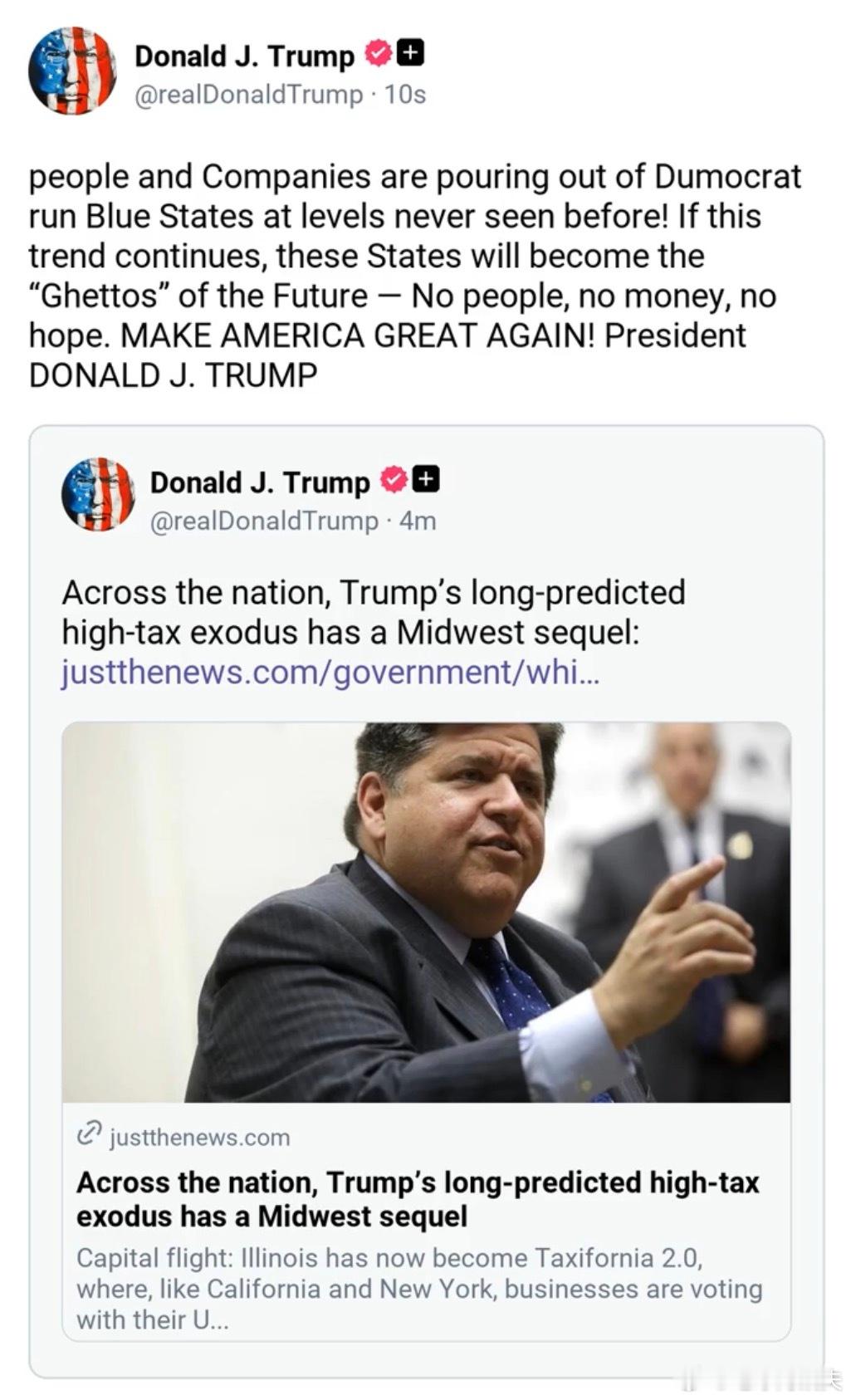This screenshot has width=851, height=1400.
Task: Tap the verified badge in quoted post
Action: [394, 481]
